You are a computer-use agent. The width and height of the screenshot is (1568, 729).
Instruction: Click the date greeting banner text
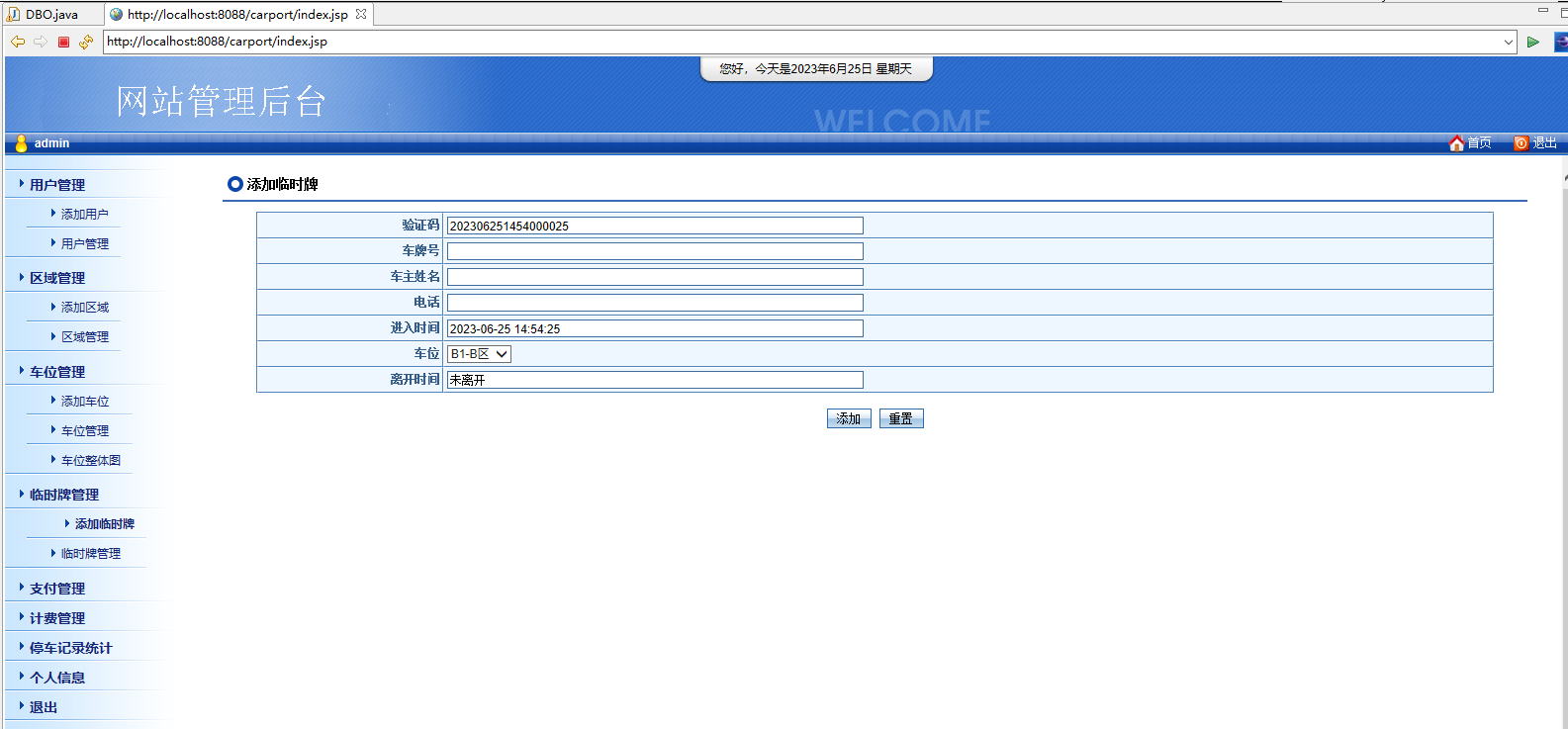(816, 69)
